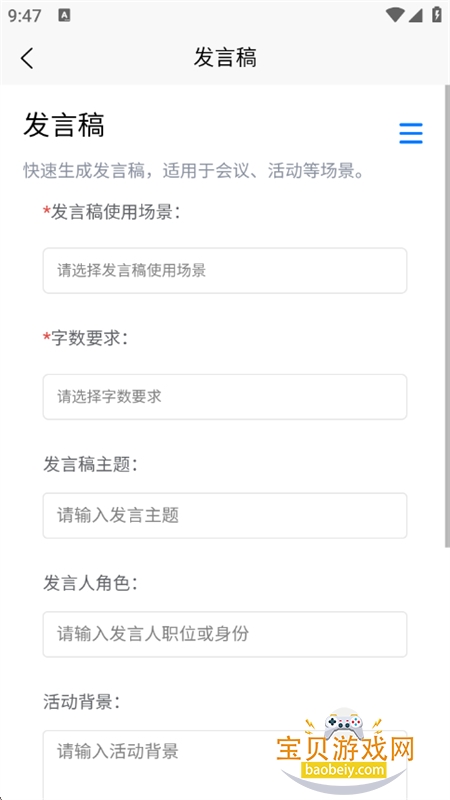Click the 字数要求 field label

click(x=85, y=338)
